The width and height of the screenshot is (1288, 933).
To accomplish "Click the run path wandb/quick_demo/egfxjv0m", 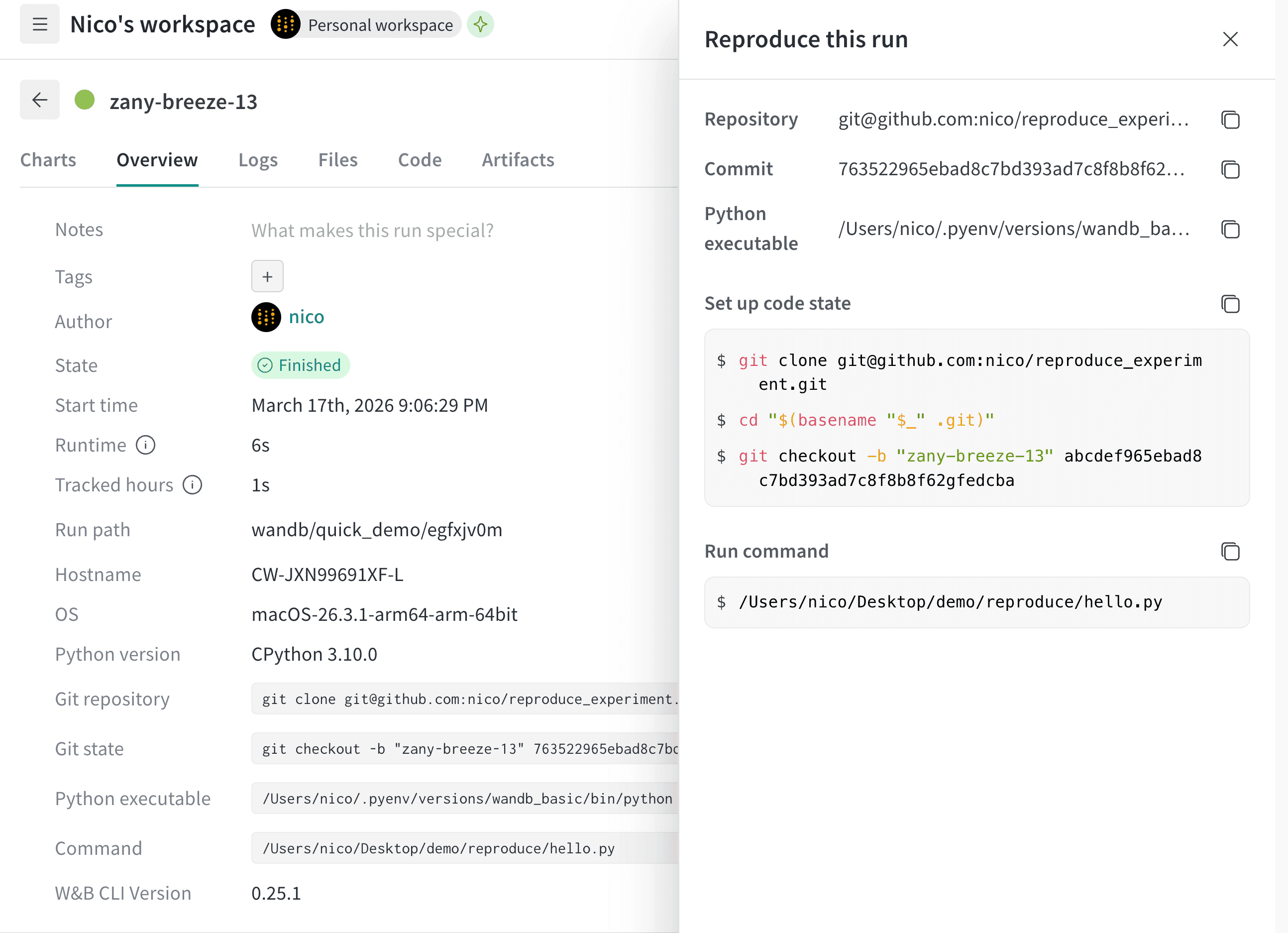I will coord(377,530).
